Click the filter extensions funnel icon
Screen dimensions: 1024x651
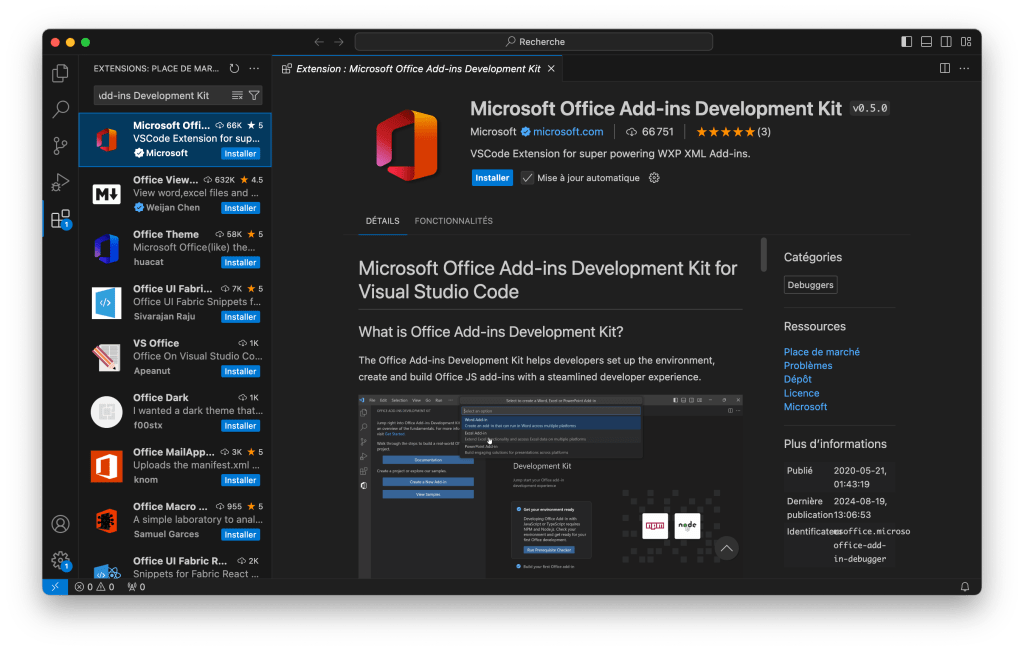click(254, 96)
